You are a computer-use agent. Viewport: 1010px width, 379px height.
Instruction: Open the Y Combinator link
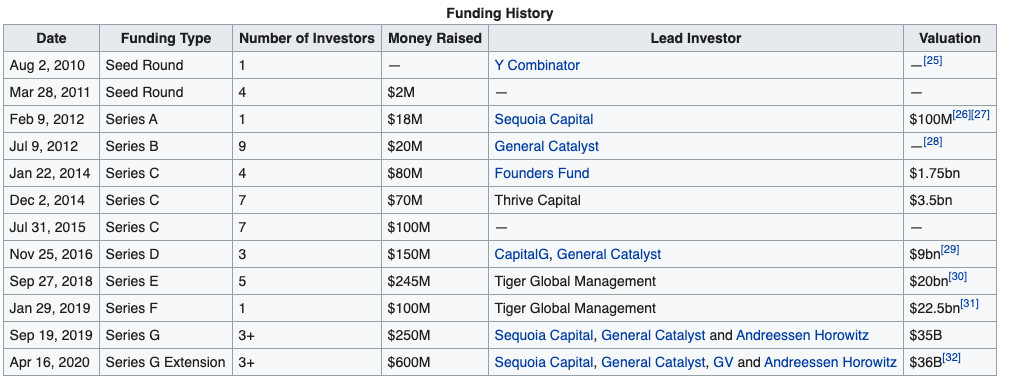pyautogui.click(x=537, y=65)
